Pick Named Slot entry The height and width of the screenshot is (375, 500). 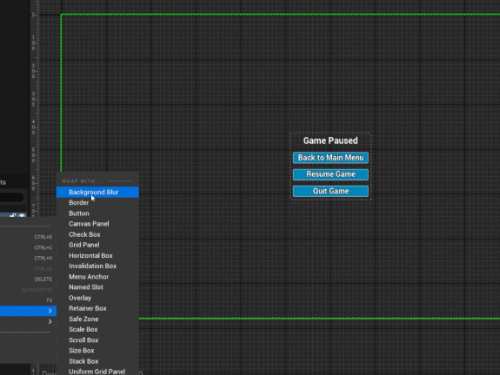[97, 287]
